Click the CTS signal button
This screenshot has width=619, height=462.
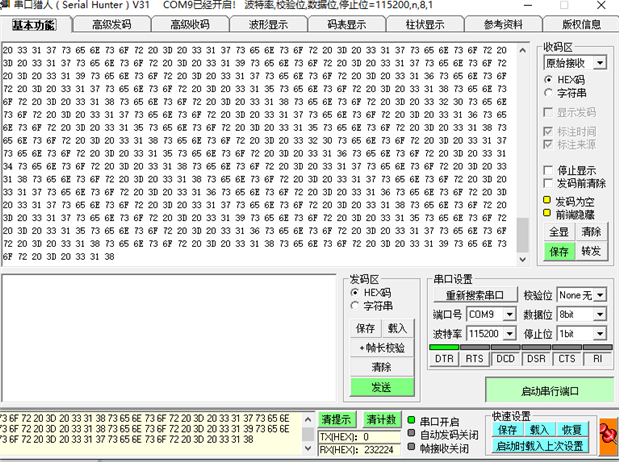tap(567, 359)
